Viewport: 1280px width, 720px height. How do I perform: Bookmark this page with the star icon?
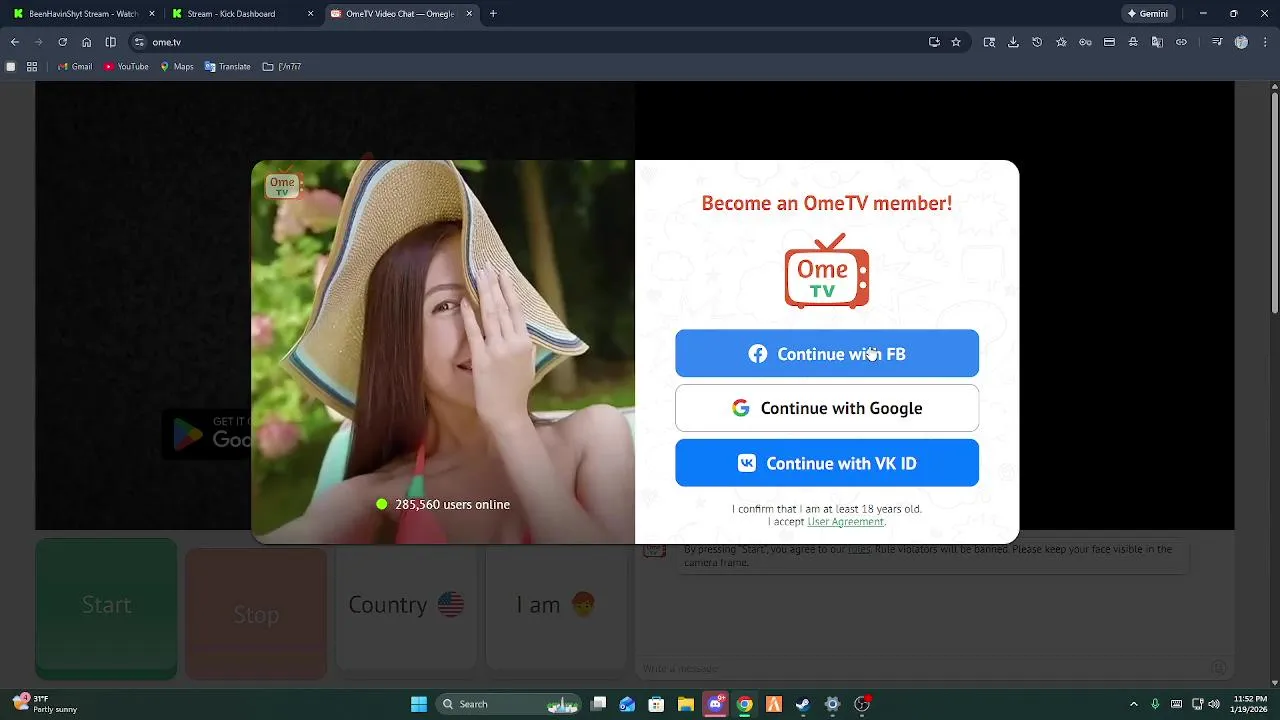point(956,42)
